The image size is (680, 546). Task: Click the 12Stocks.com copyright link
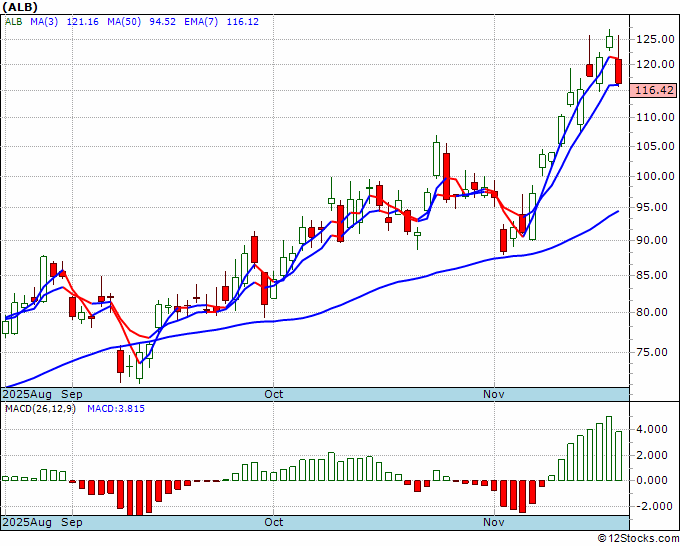[x=638, y=538]
